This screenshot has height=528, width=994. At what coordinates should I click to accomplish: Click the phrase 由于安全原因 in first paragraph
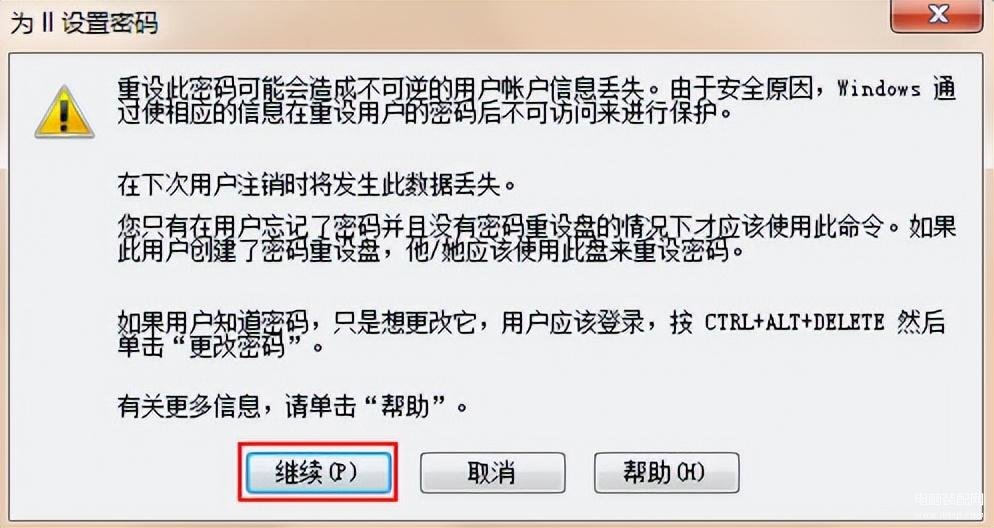click(x=744, y=88)
